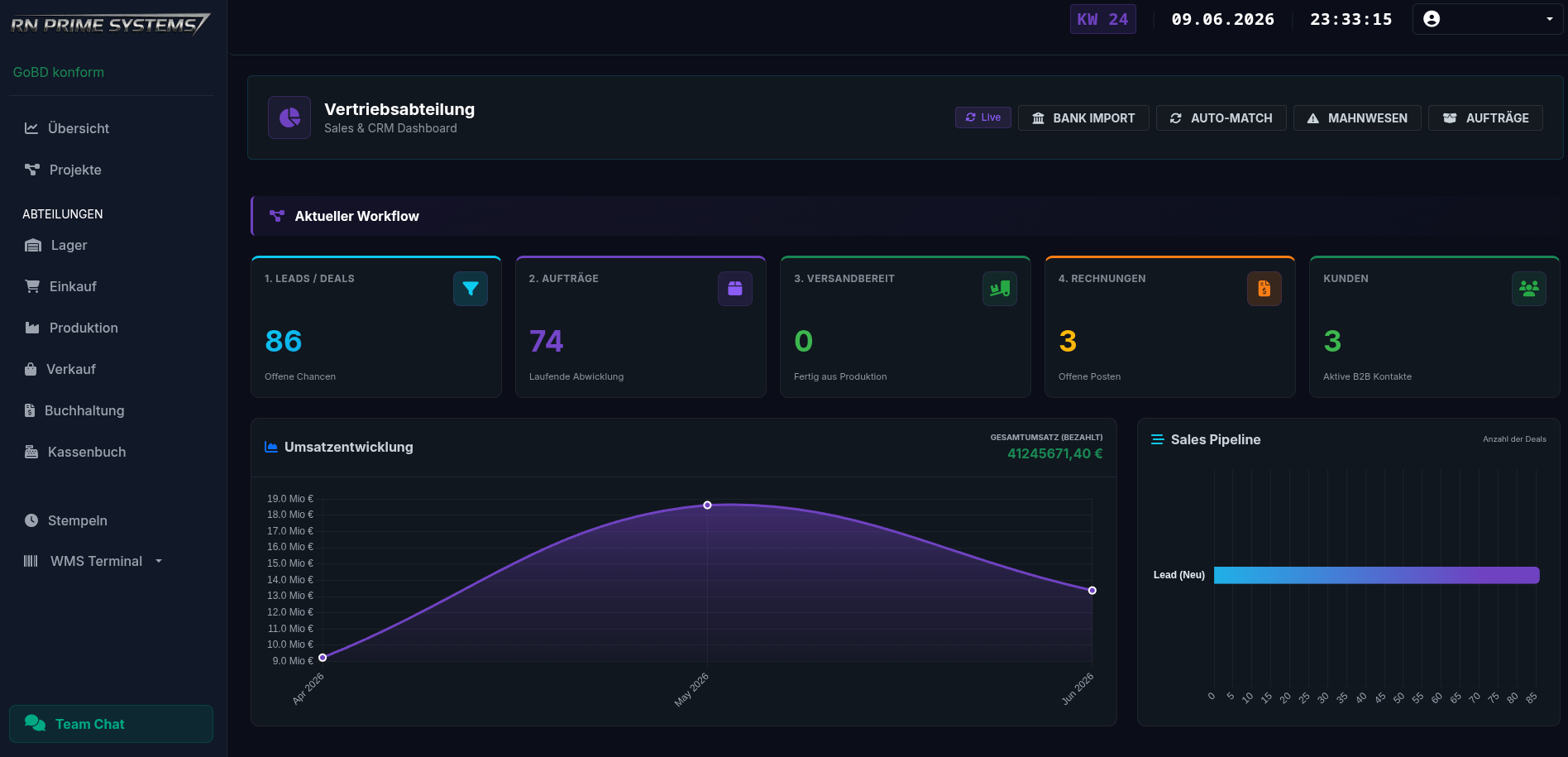Click the ABTEILUNGEN section heading
Viewport: 1568px width, 757px height.
tap(63, 214)
